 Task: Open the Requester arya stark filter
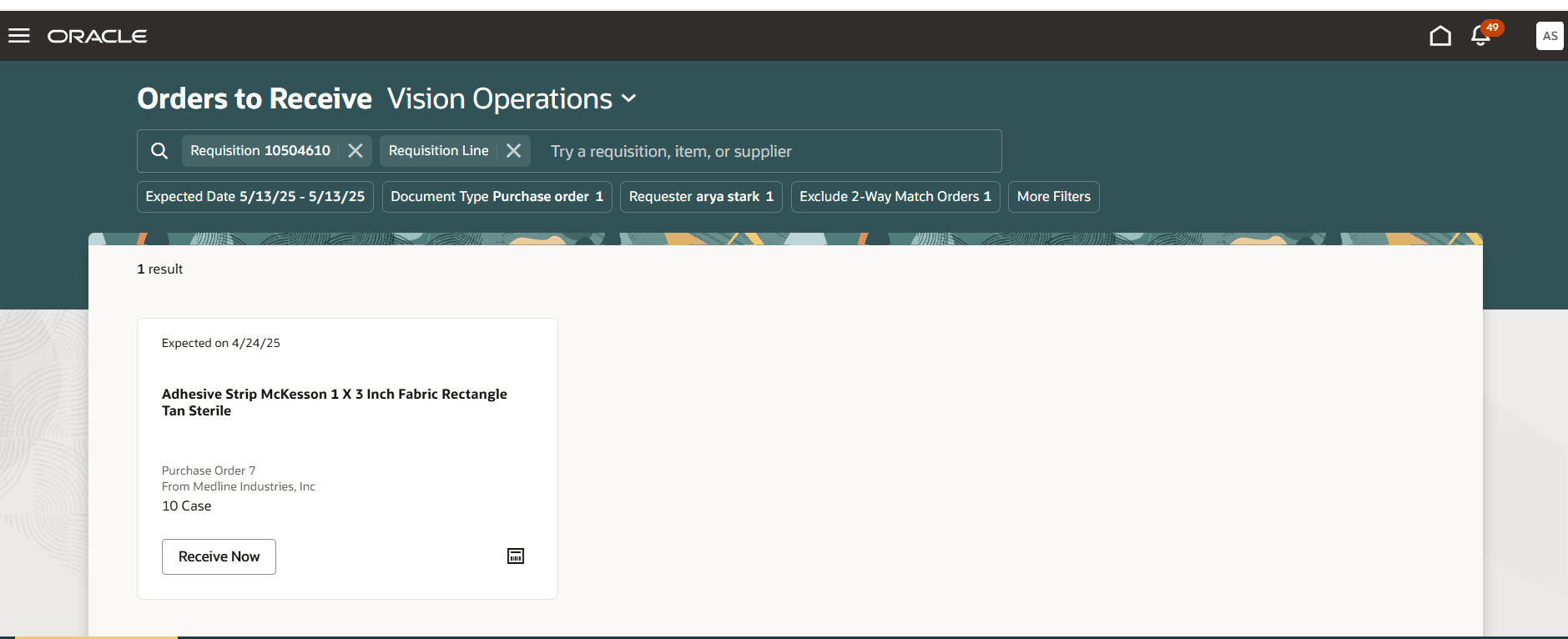[x=701, y=197]
